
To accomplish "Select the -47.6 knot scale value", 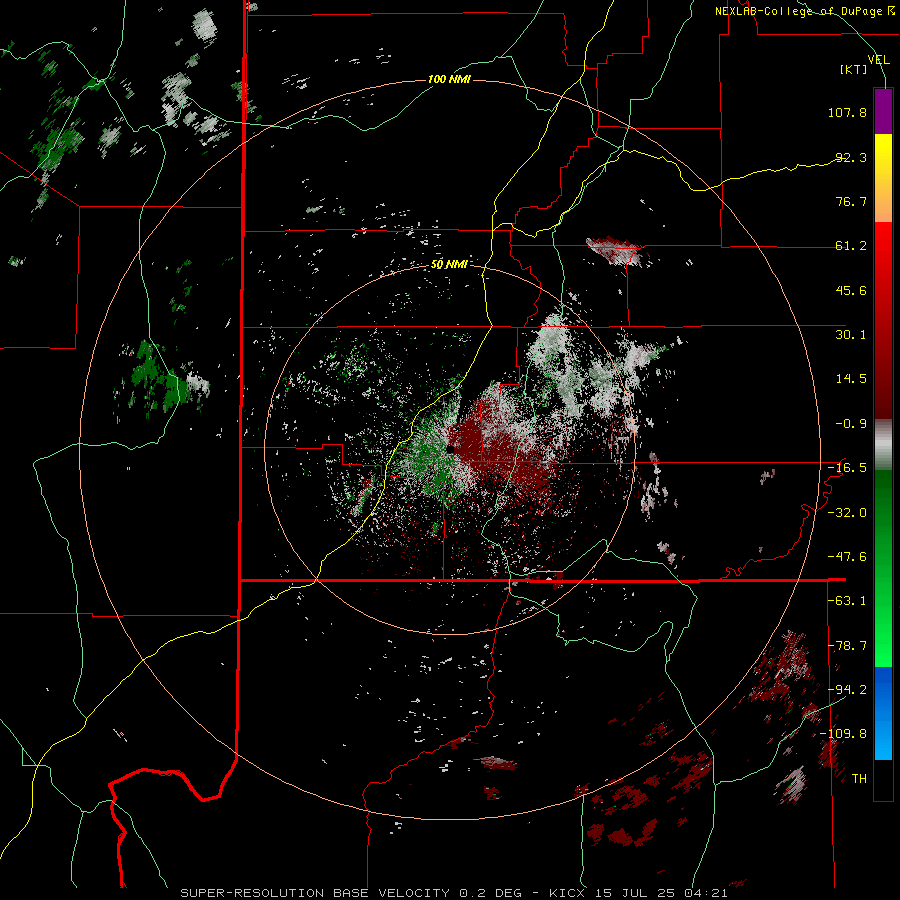I will pos(847,557).
